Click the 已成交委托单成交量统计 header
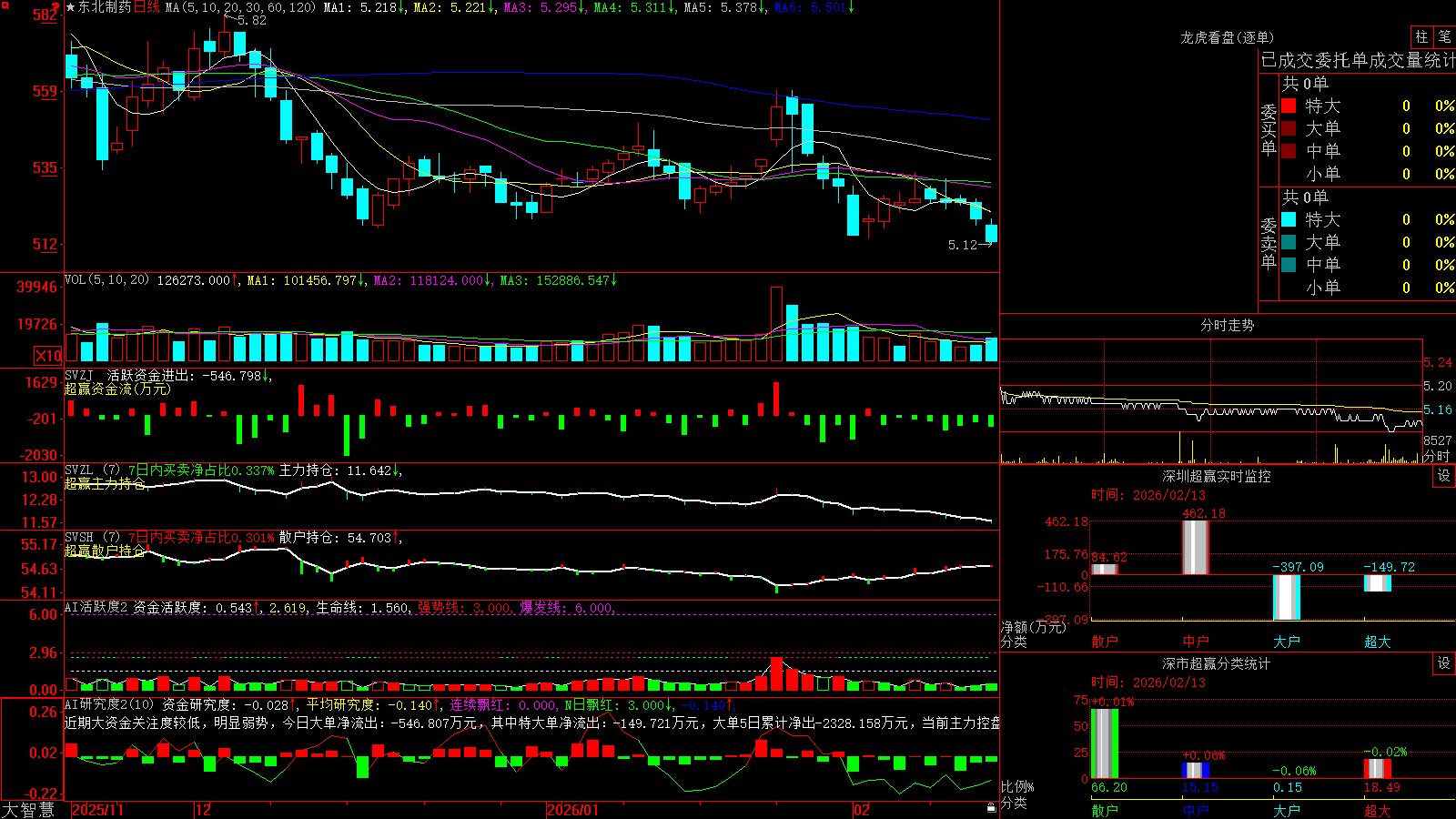The height and width of the screenshot is (819, 1456). click(1358, 60)
